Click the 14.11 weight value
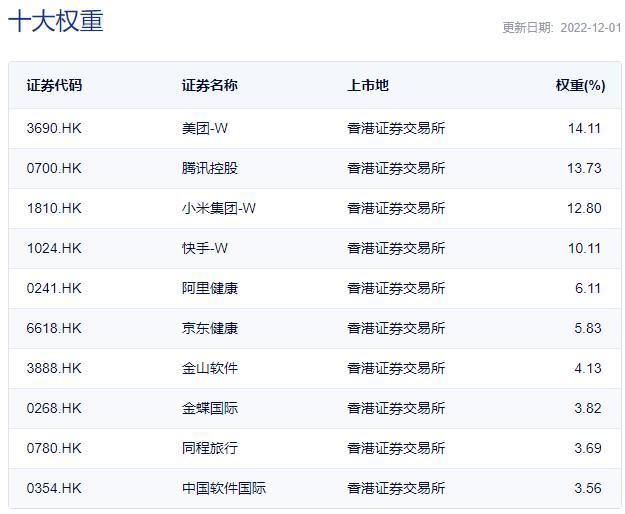 coord(584,128)
